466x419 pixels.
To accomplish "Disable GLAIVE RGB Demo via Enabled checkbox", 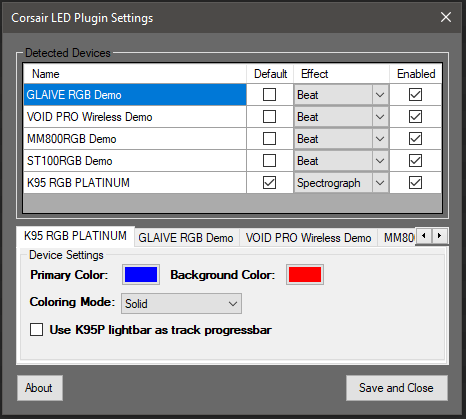I will click(415, 95).
